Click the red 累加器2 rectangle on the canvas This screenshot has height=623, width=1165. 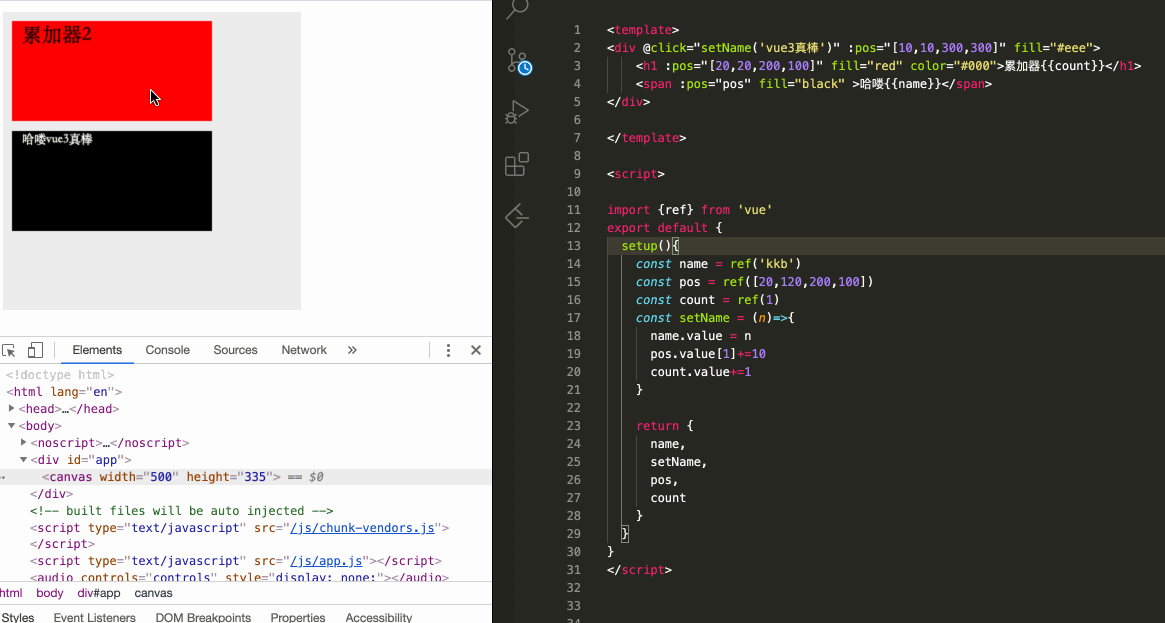[x=112, y=71]
